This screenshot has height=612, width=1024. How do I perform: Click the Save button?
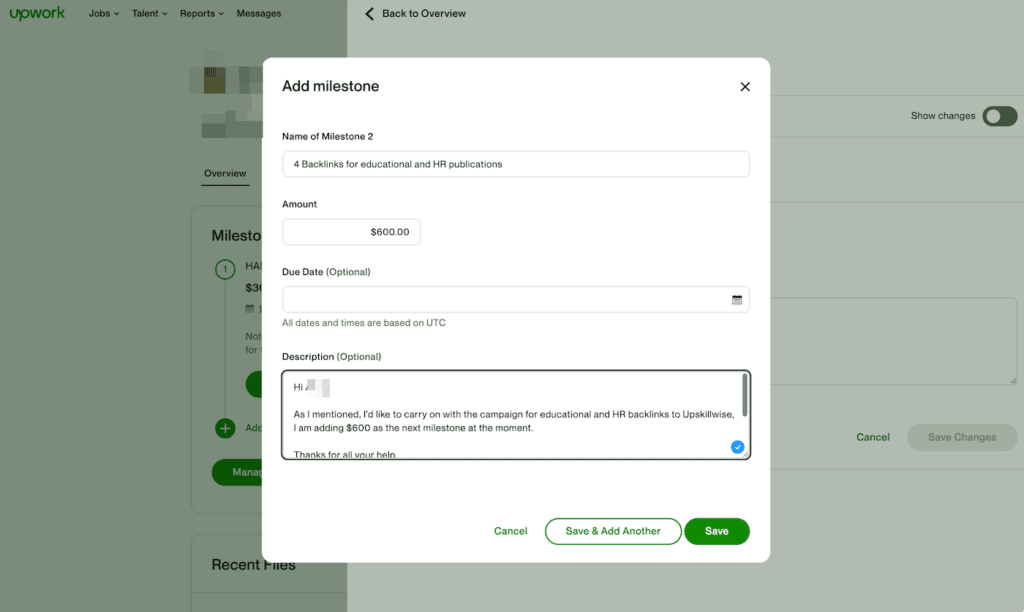(x=716, y=531)
